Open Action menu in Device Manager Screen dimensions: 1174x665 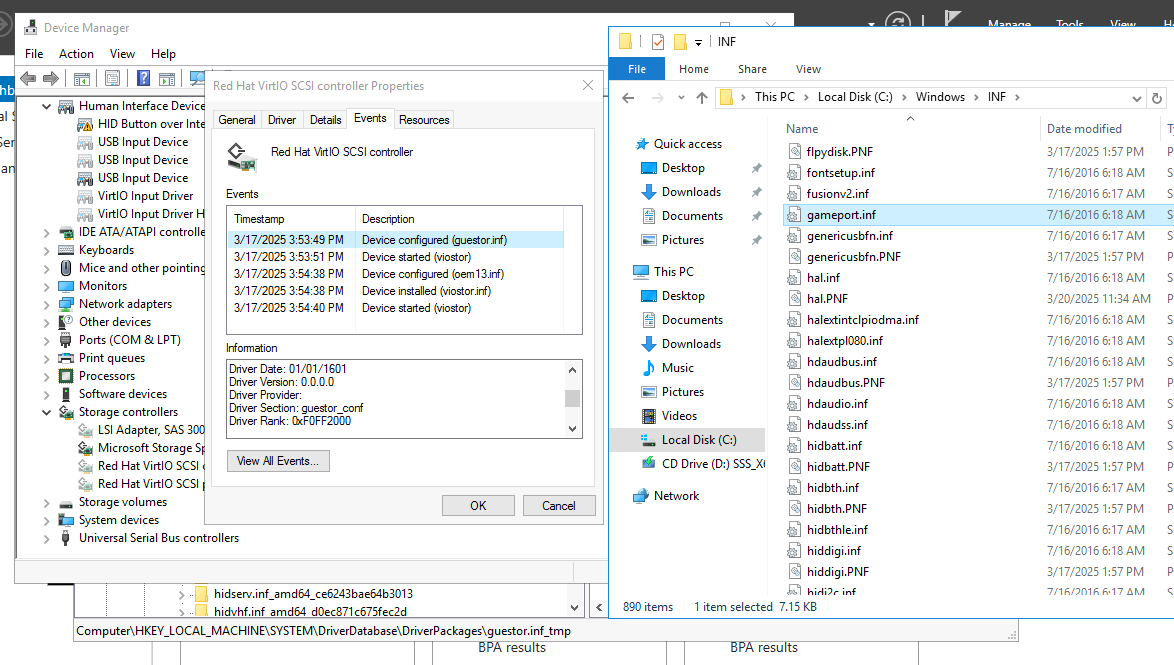click(76, 54)
